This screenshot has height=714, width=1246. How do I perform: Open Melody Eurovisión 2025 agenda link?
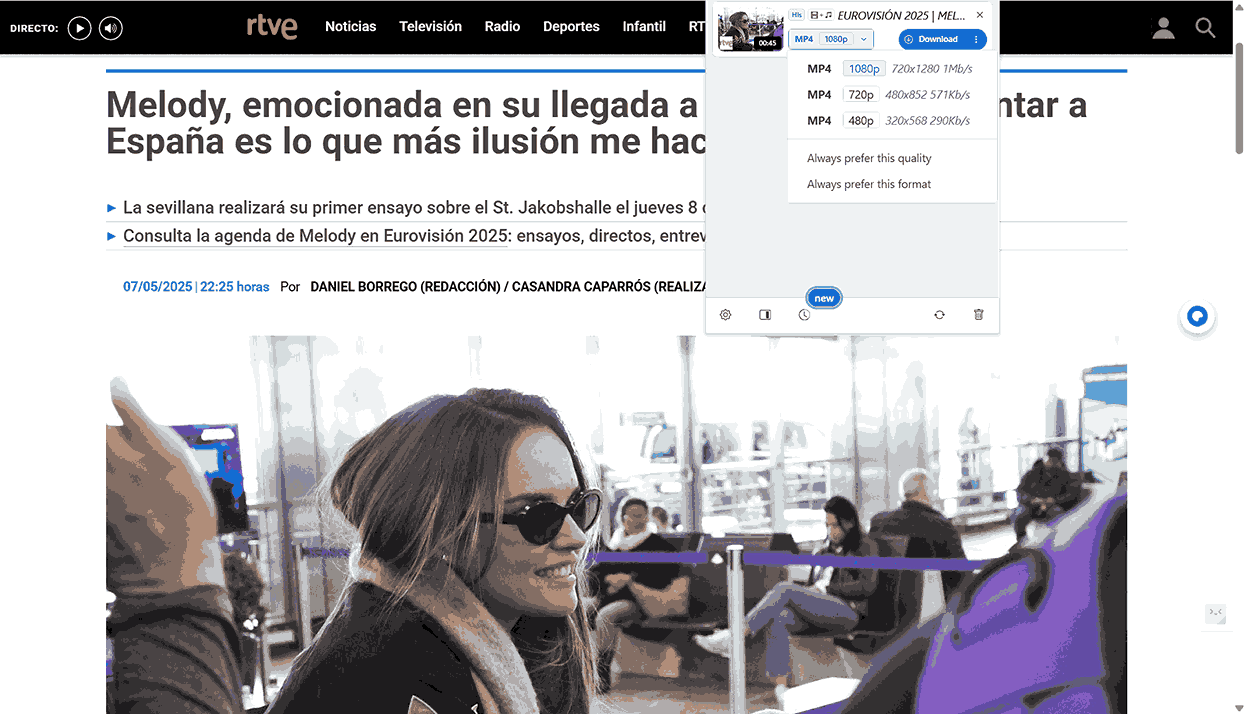click(316, 237)
